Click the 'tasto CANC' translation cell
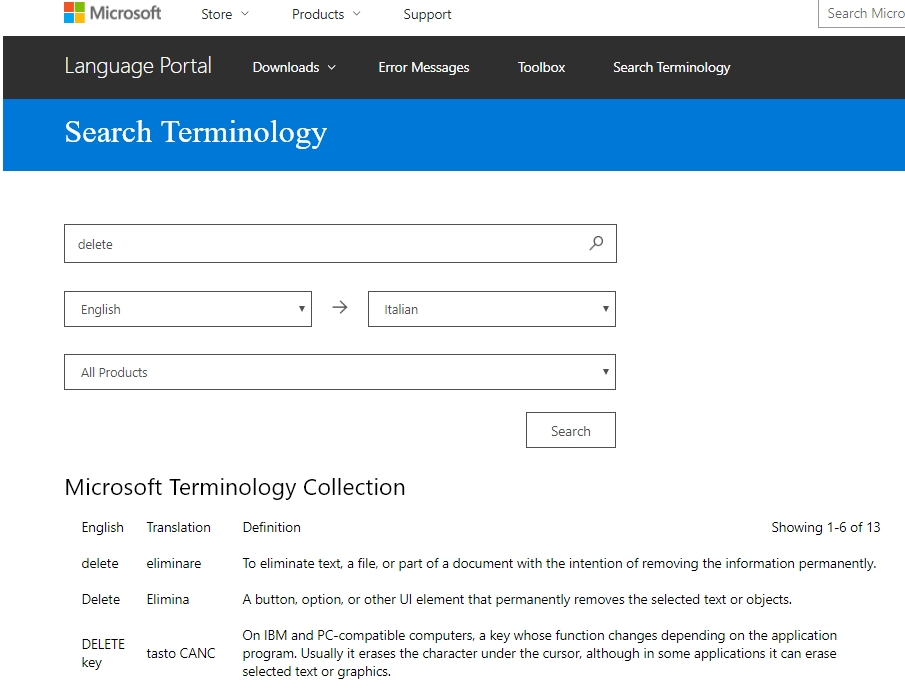 [181, 653]
